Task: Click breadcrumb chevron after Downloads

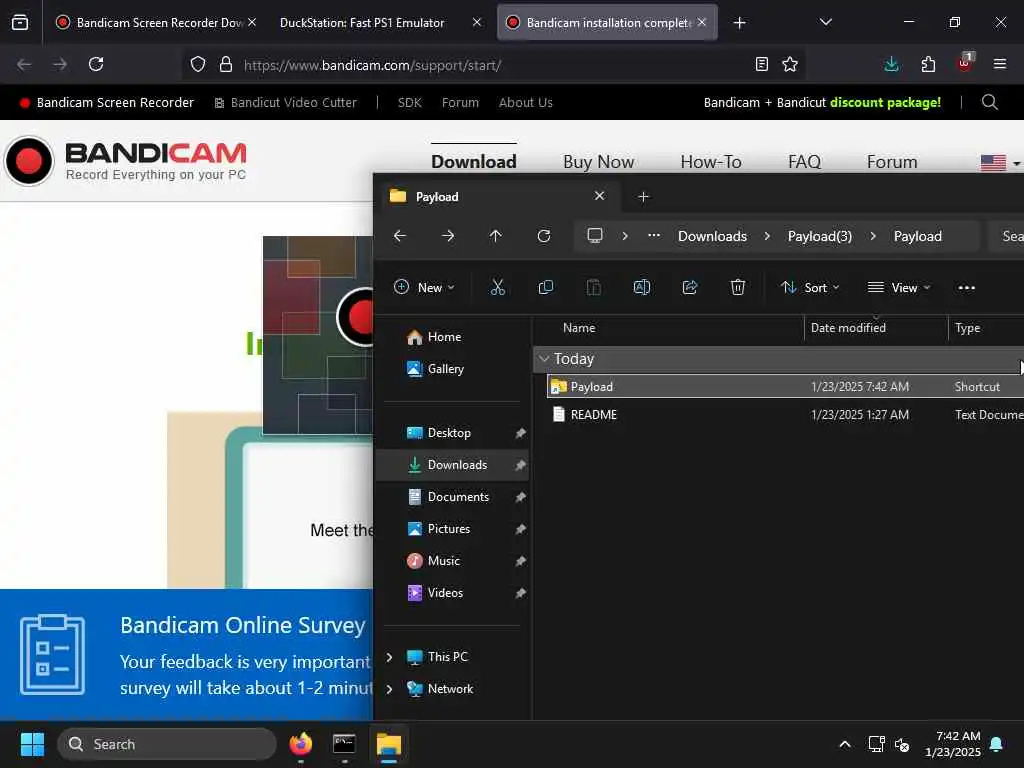Action: (767, 236)
